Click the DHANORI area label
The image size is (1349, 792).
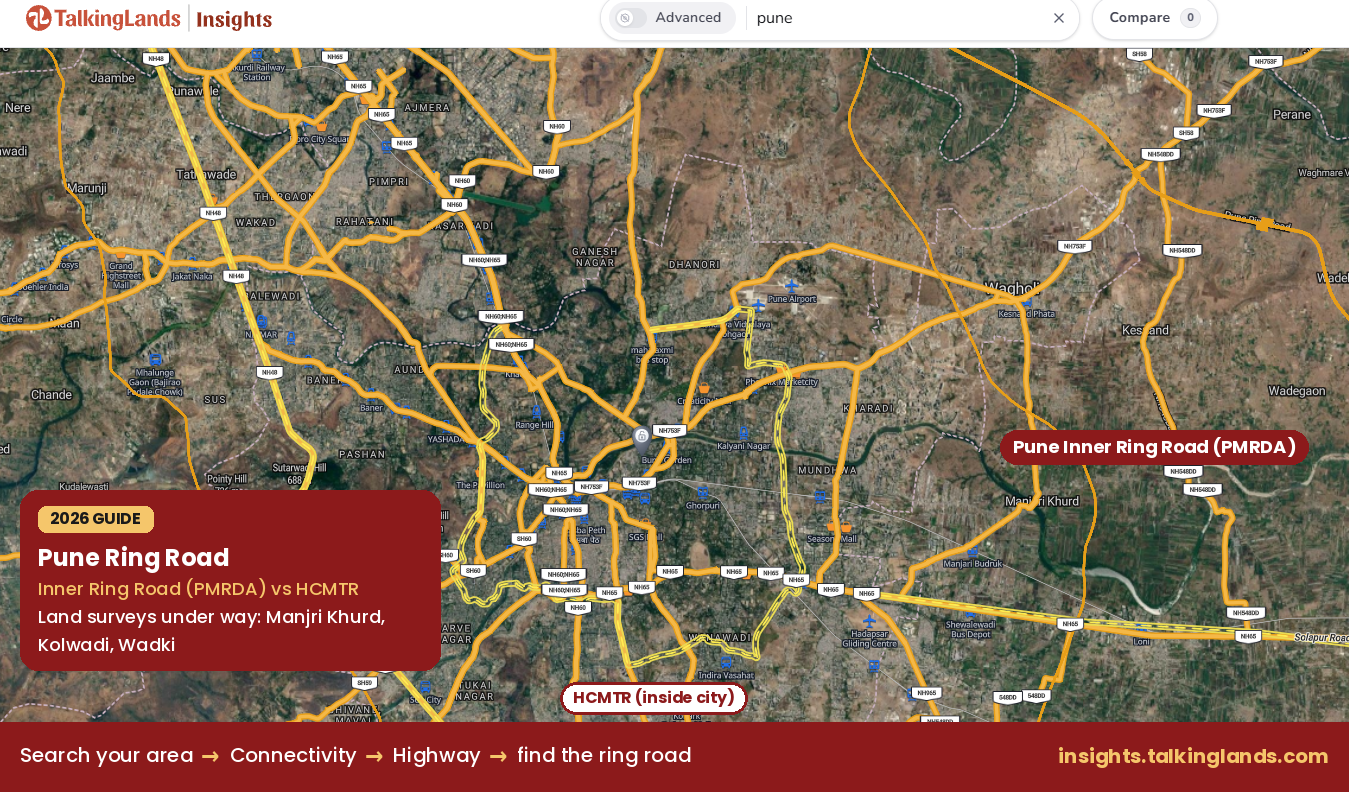[x=694, y=264]
